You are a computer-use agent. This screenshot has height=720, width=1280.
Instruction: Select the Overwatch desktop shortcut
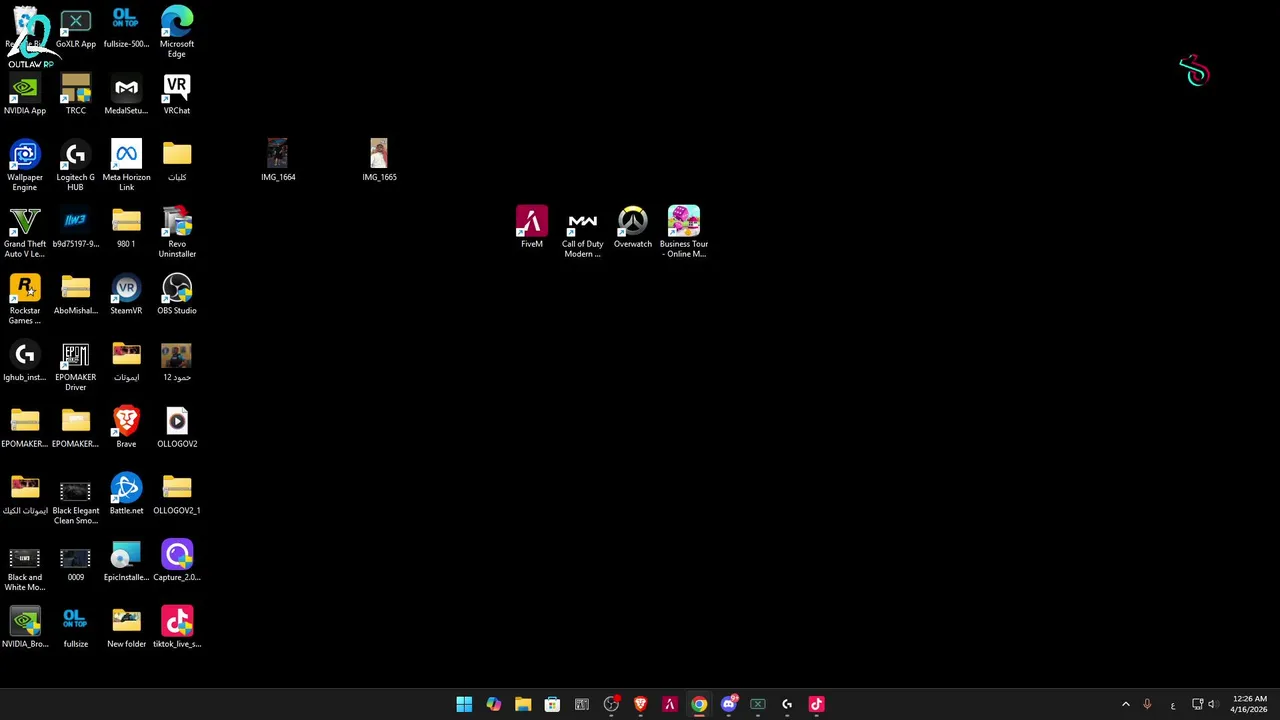tap(633, 228)
